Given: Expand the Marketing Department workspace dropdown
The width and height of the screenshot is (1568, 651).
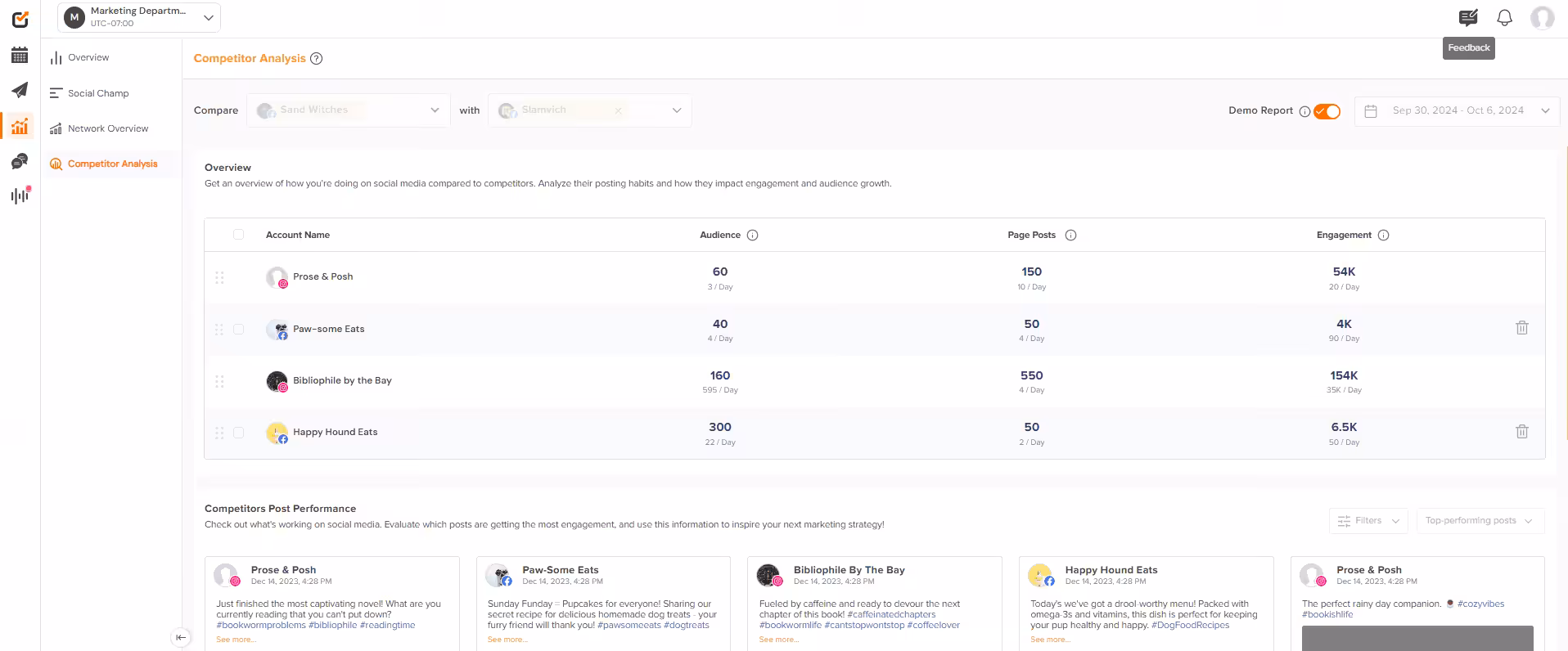Looking at the screenshot, I should (139, 17).
